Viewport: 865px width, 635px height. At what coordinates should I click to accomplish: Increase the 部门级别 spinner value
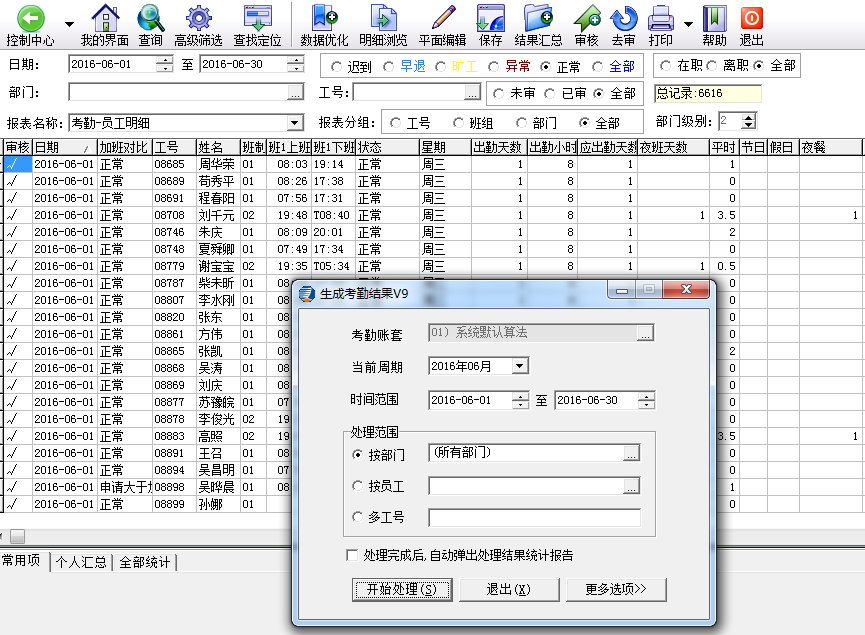pos(750,117)
